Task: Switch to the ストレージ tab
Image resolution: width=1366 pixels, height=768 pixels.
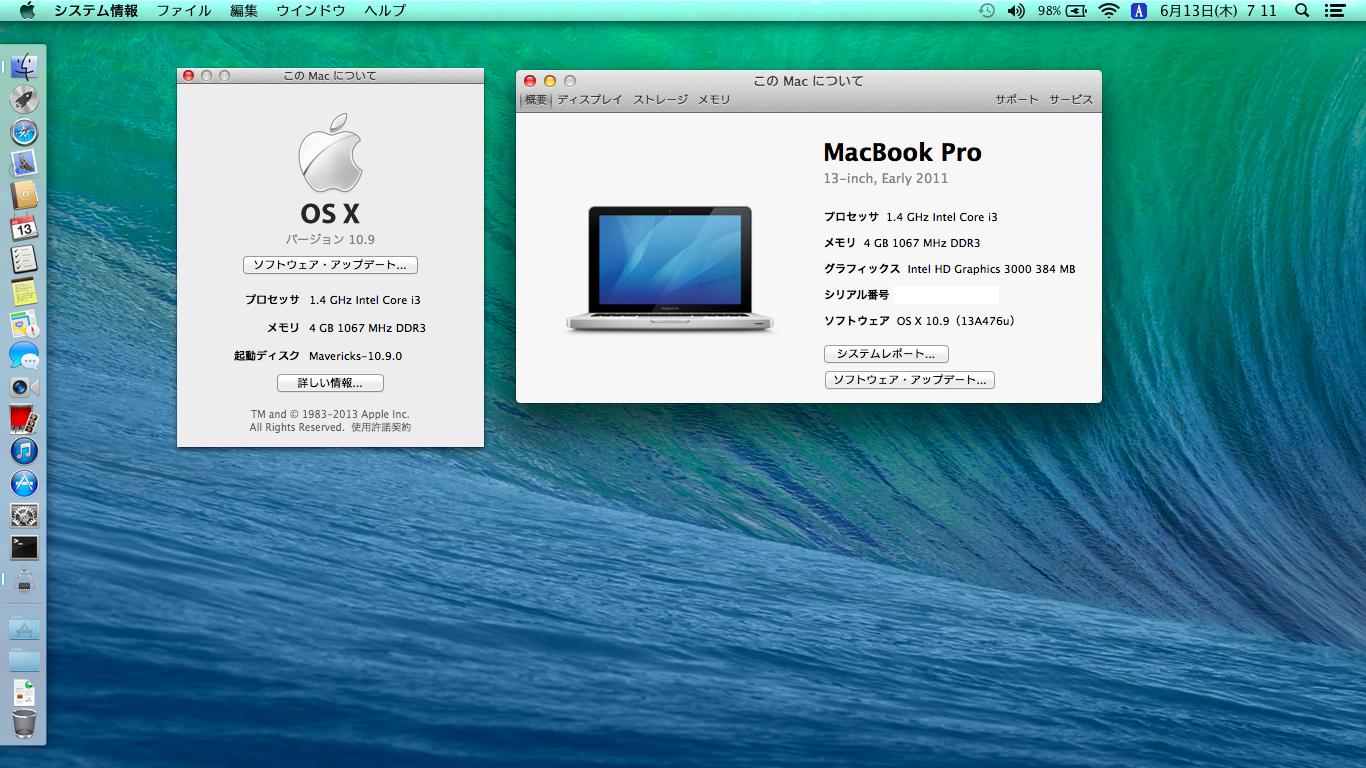Action: coord(661,100)
